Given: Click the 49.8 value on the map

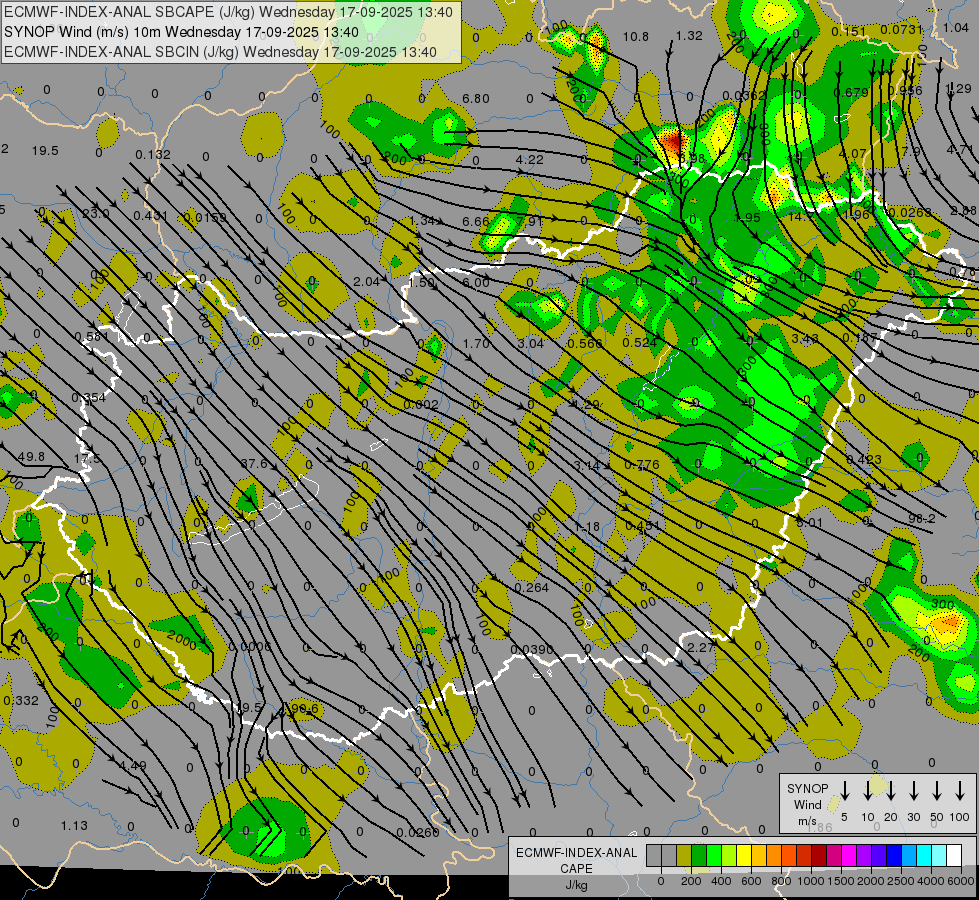Looking at the screenshot, I should point(31,457).
